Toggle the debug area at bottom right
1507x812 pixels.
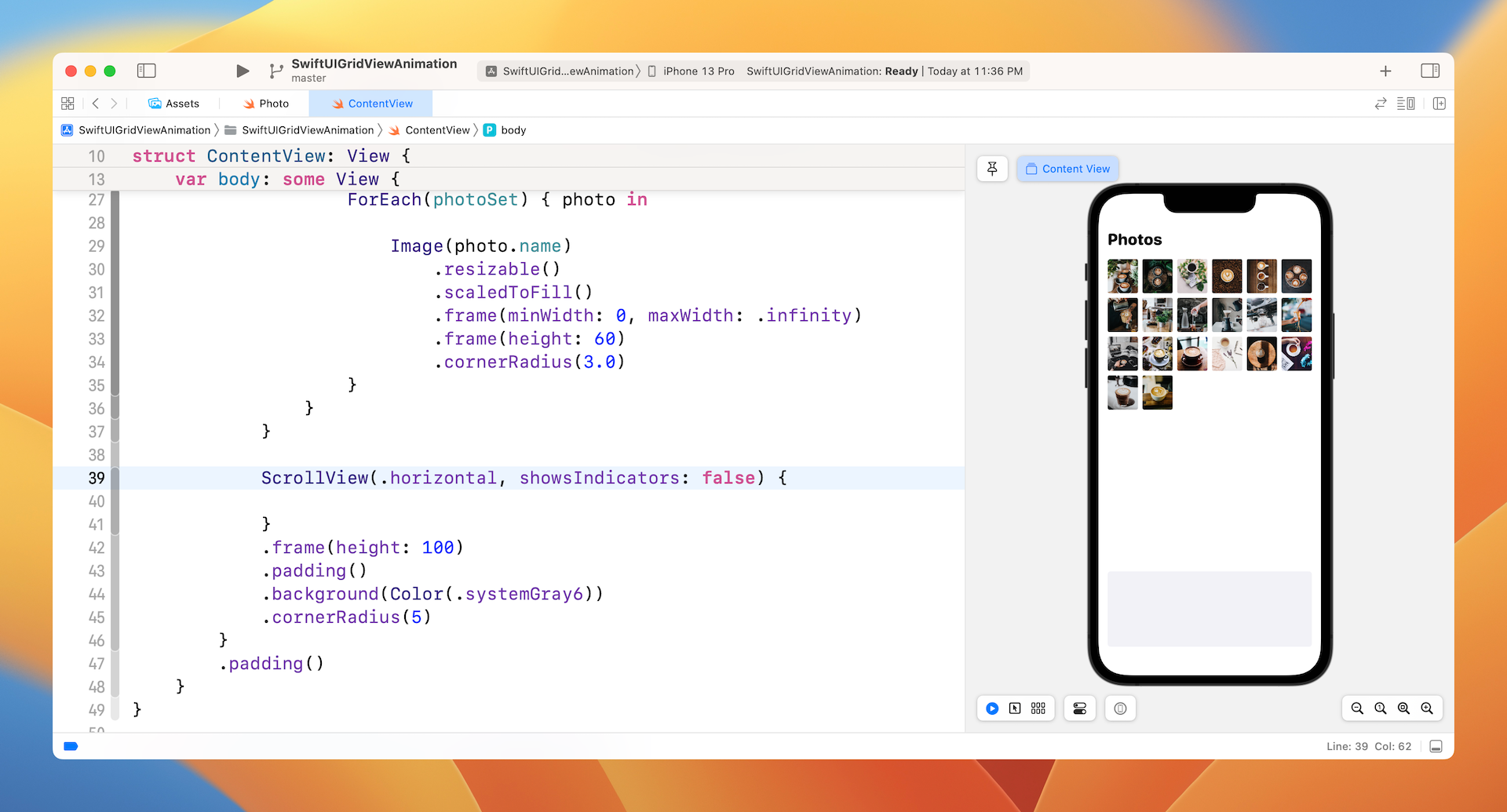(x=1436, y=746)
